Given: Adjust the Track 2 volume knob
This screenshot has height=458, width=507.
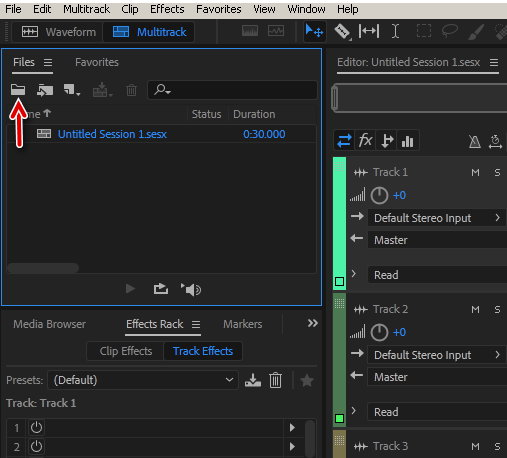Looking at the screenshot, I should pyautogui.click(x=379, y=332).
